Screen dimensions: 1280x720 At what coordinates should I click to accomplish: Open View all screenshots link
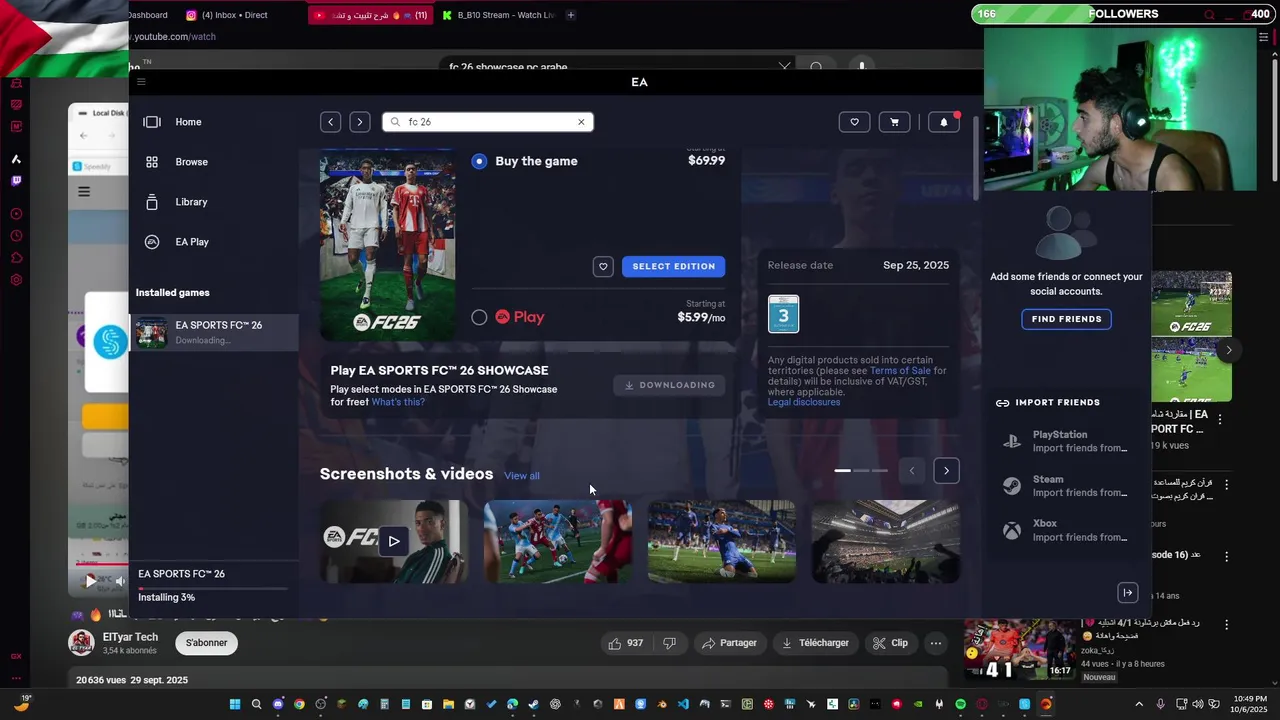(522, 476)
